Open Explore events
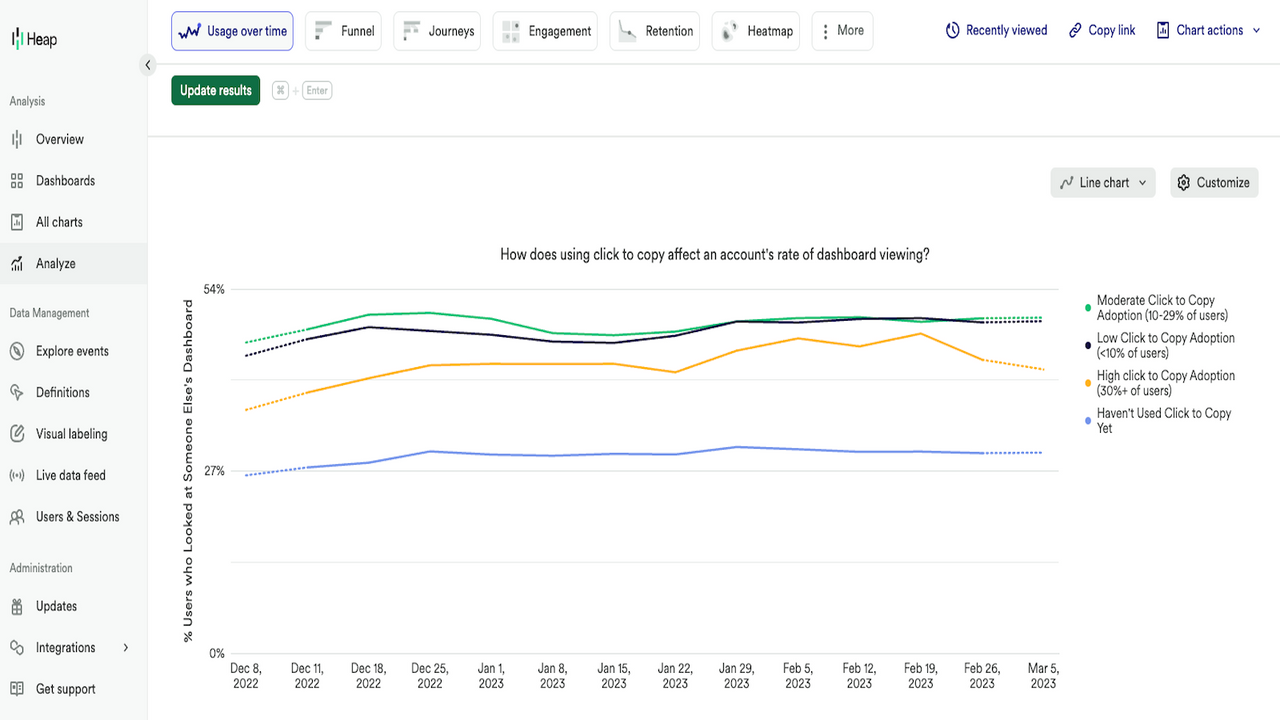 click(72, 351)
